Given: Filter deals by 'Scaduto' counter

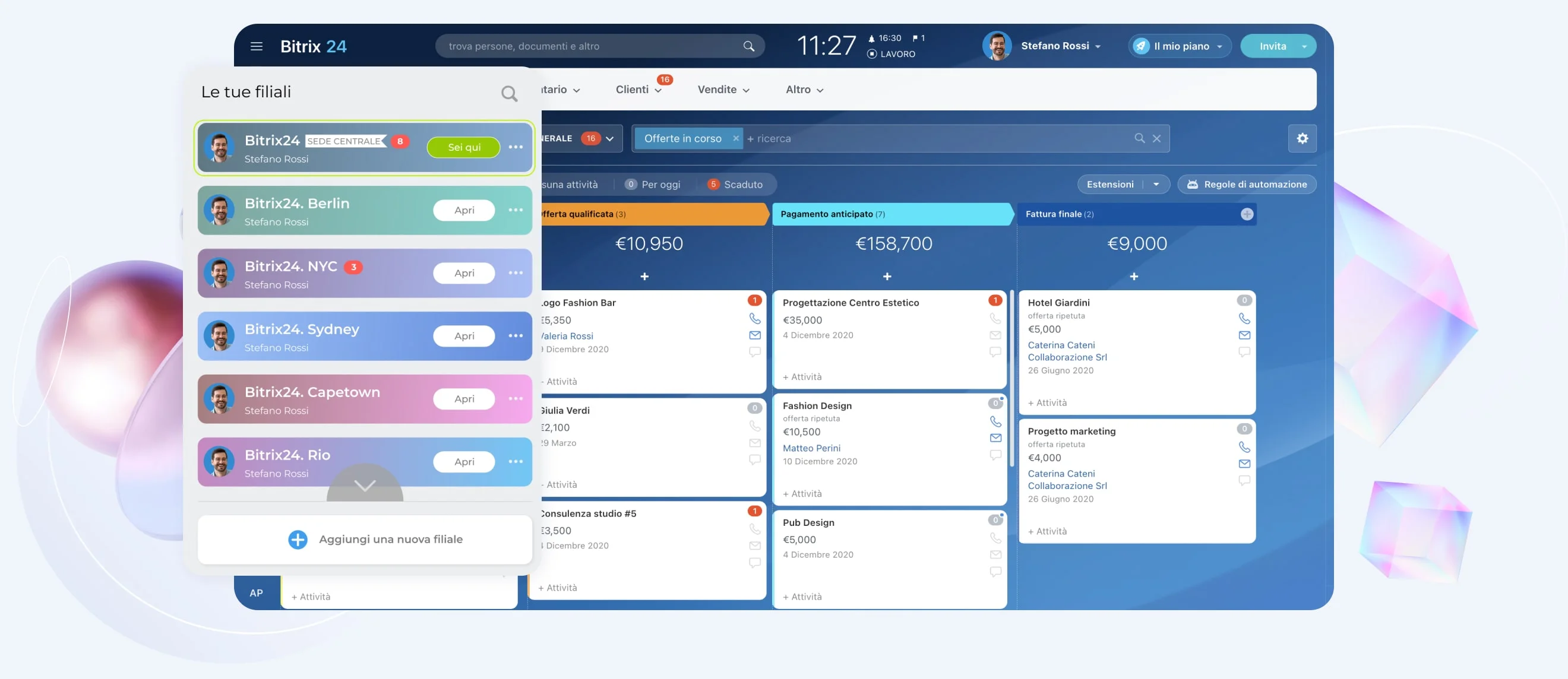Looking at the screenshot, I should (x=735, y=185).
